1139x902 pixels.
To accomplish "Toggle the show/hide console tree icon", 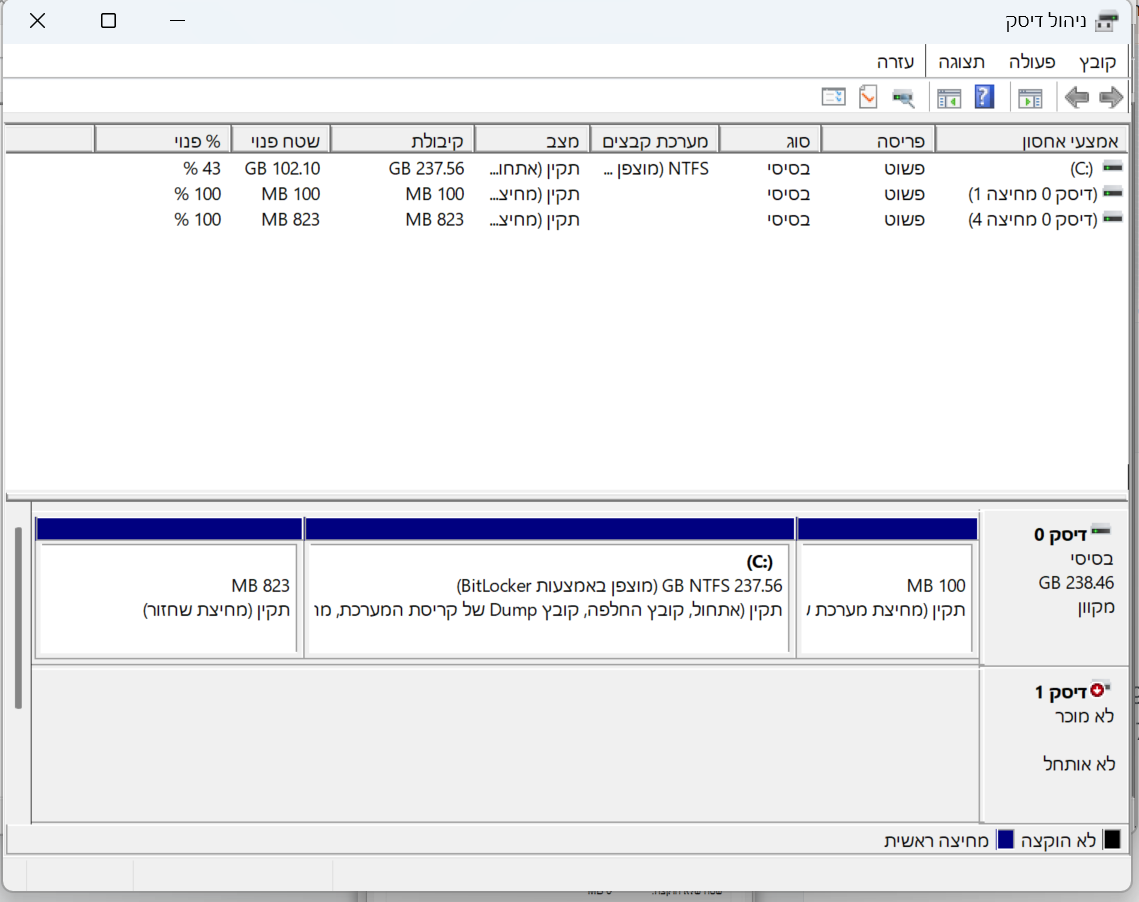I will point(1029,97).
